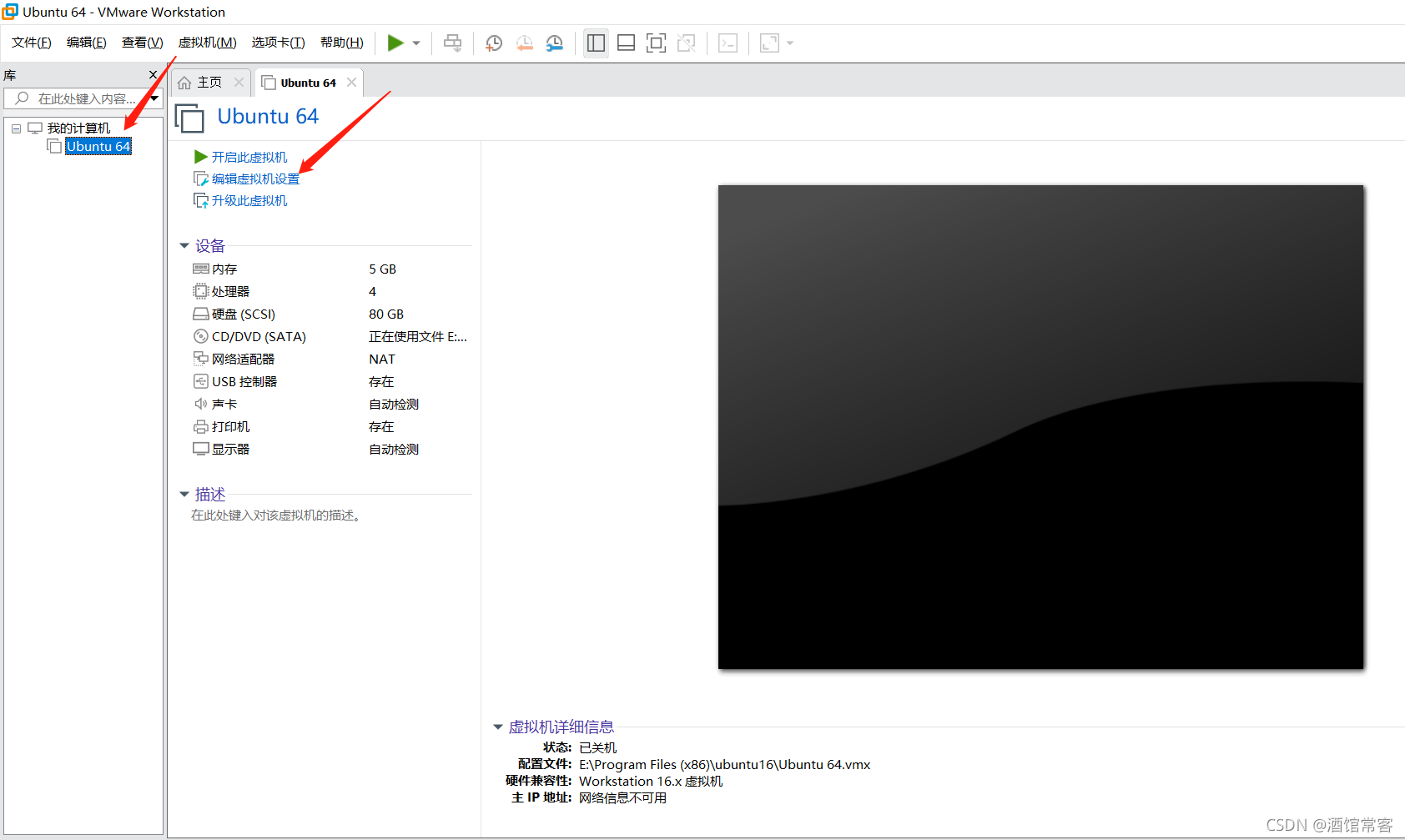Viewport: 1405px width, 840px height.
Task: Click the disc icon beside CD/DVD
Action: [201, 336]
